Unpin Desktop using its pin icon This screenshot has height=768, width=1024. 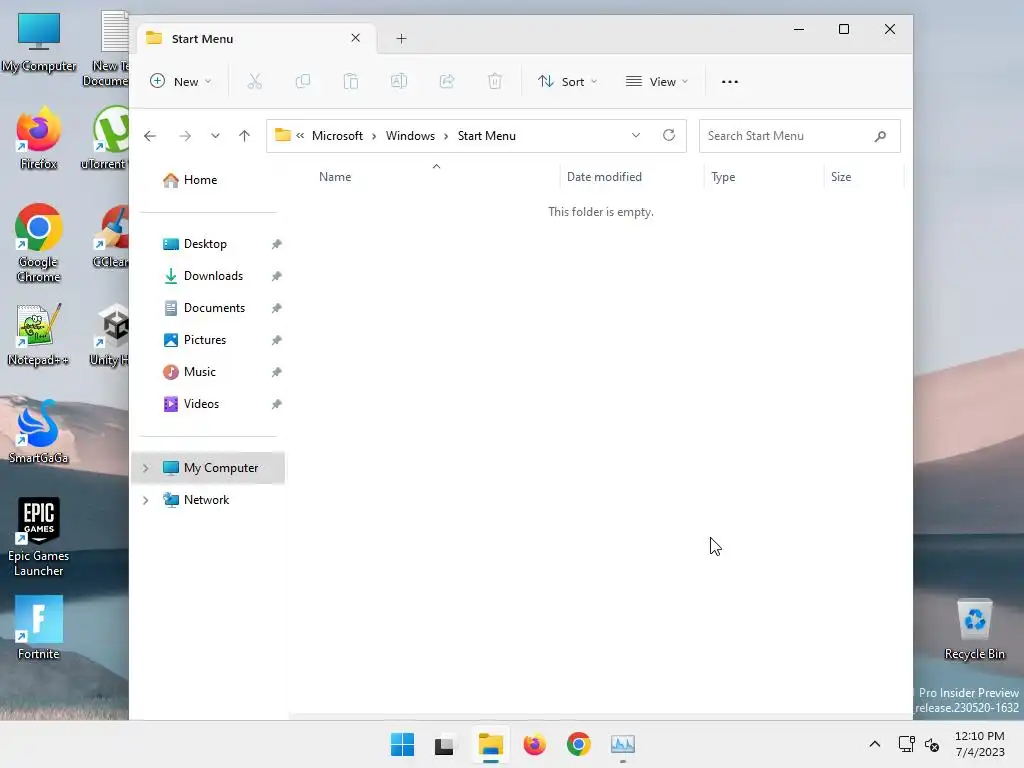point(276,244)
